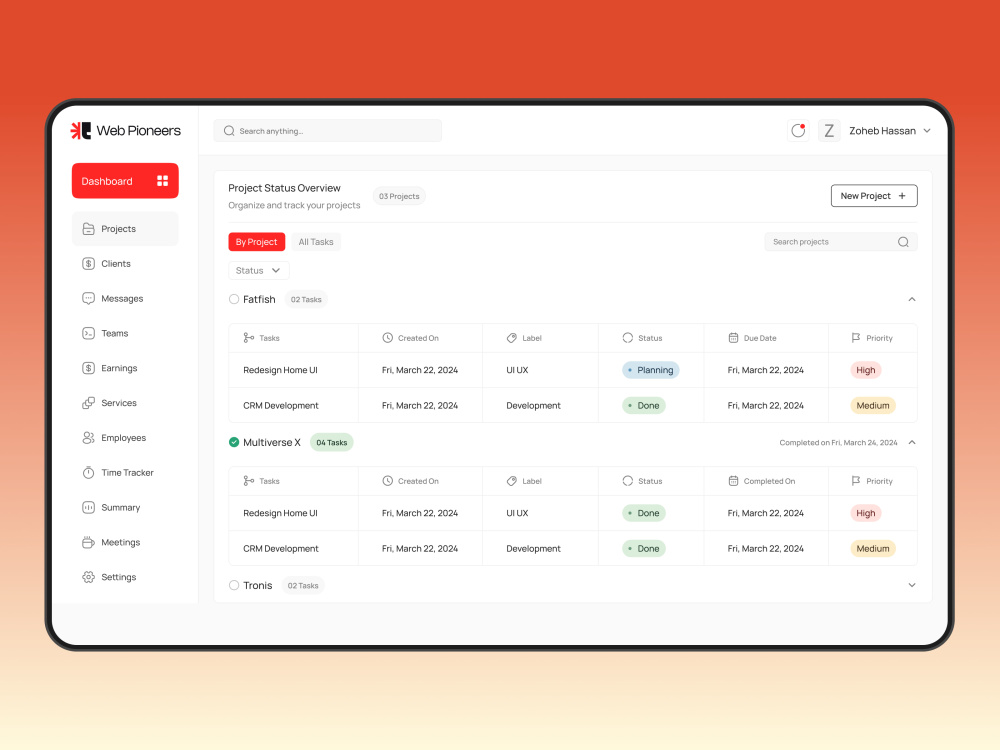Toggle the Tronis project radio button
The width and height of the screenshot is (1000, 750).
coord(234,585)
